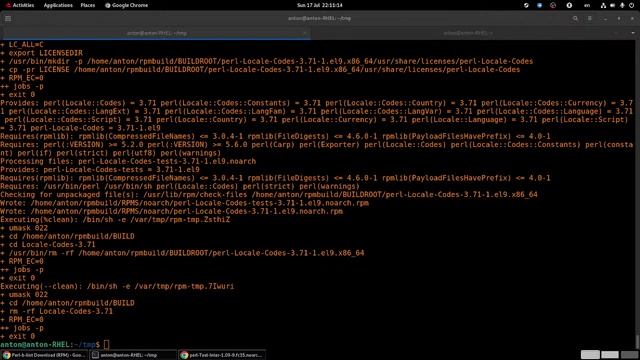
Task: Switch to perl-Text-Inter Chrome window in taskbar
Action: point(222,355)
